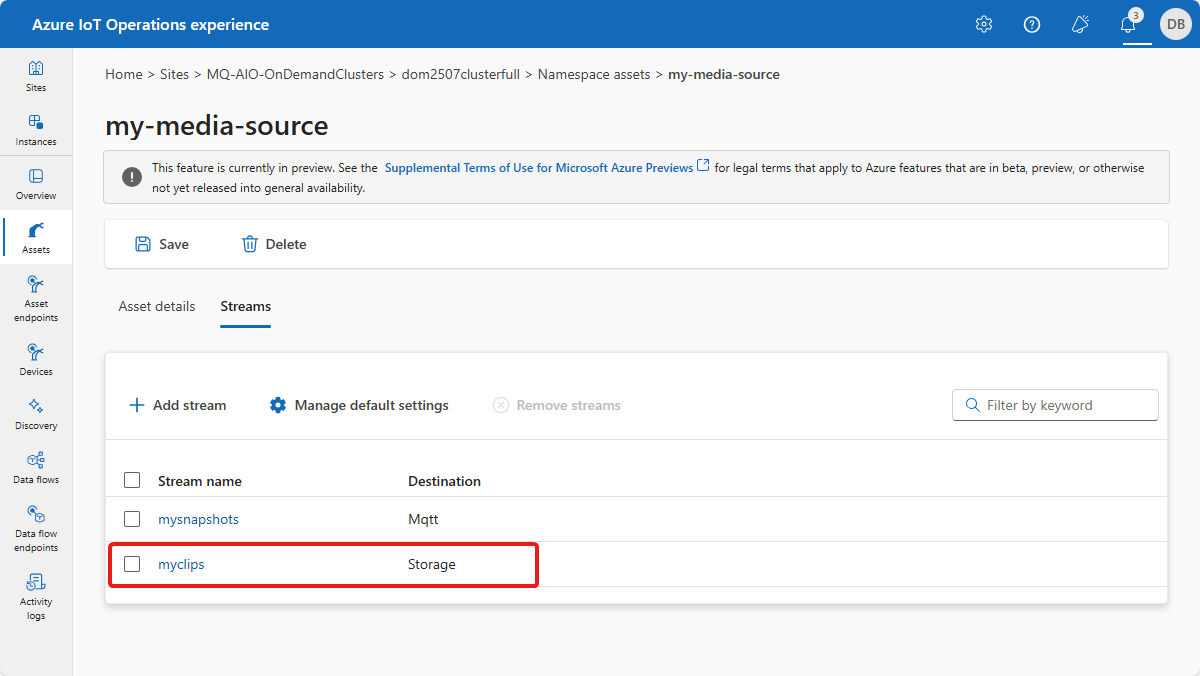Focus the Filter by keyword field
This screenshot has height=676, width=1200.
point(1055,405)
